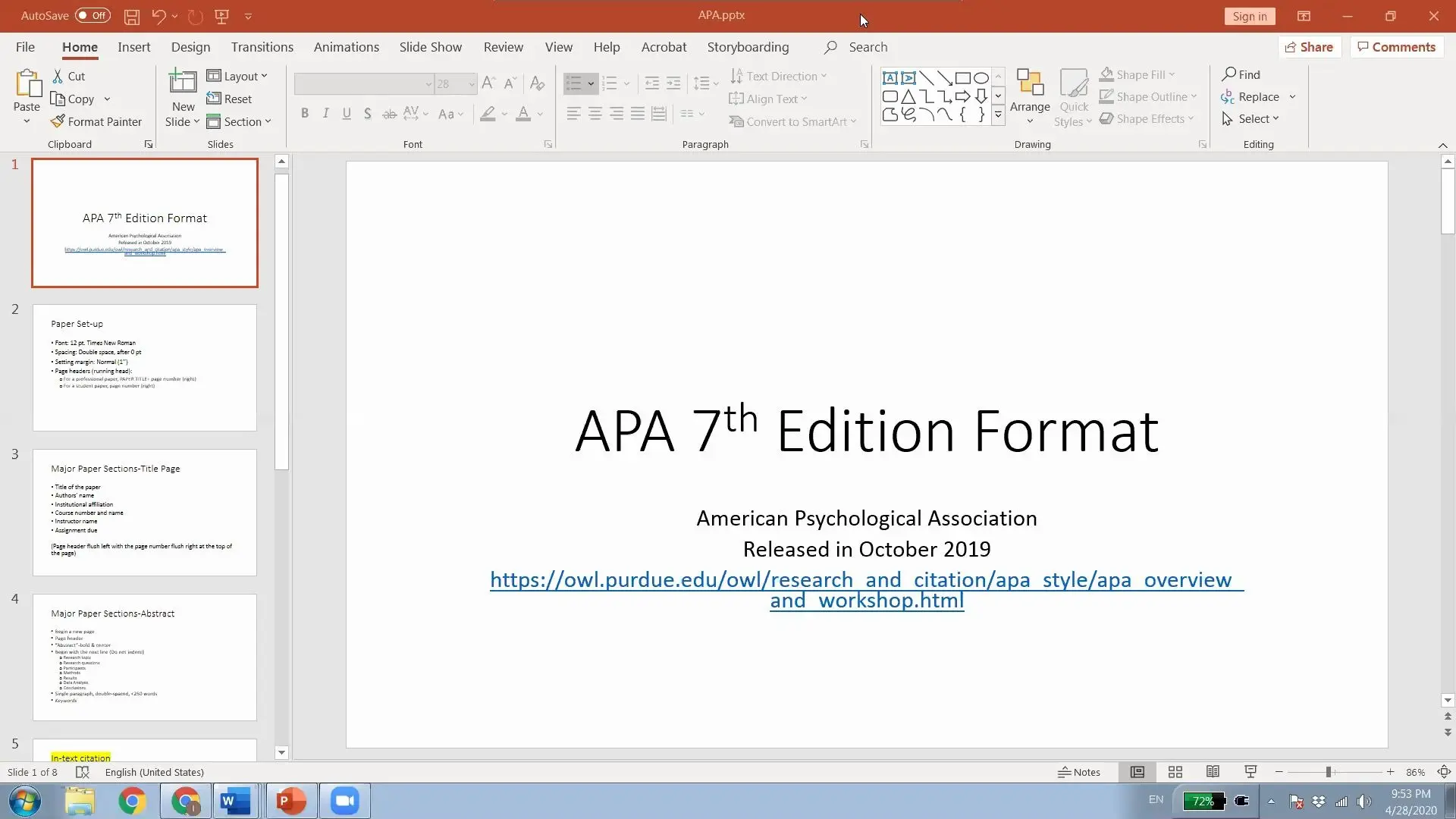The image size is (1456, 819).
Task: Click the Paste clipboard icon
Action: pos(27,83)
